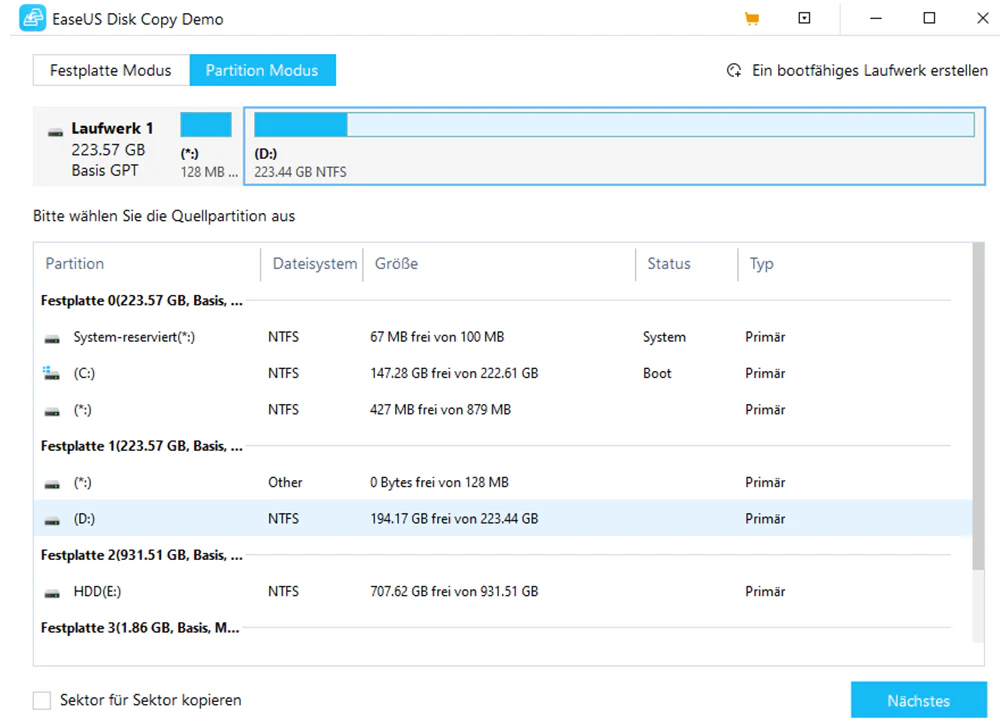This screenshot has height=727, width=1000.
Task: Click the partition list vertical scrollbar
Action: (978, 406)
